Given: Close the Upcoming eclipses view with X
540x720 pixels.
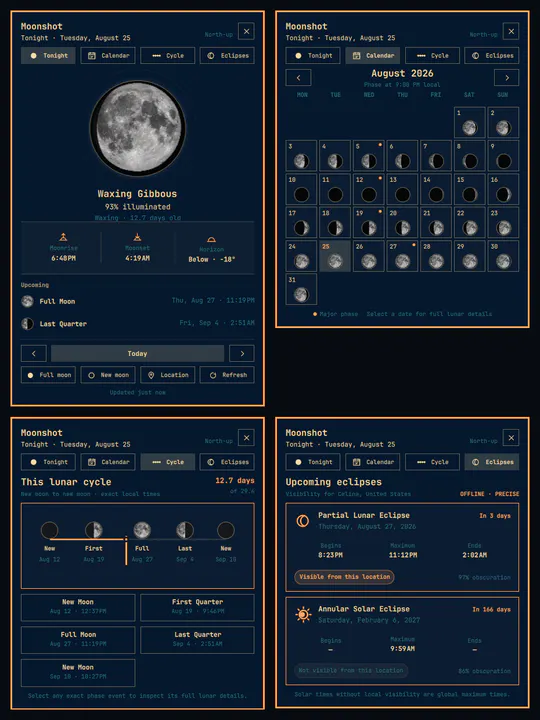Looking at the screenshot, I should (x=511, y=438).
